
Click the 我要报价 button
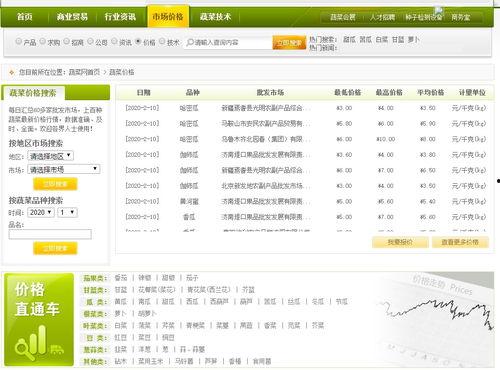(400, 242)
